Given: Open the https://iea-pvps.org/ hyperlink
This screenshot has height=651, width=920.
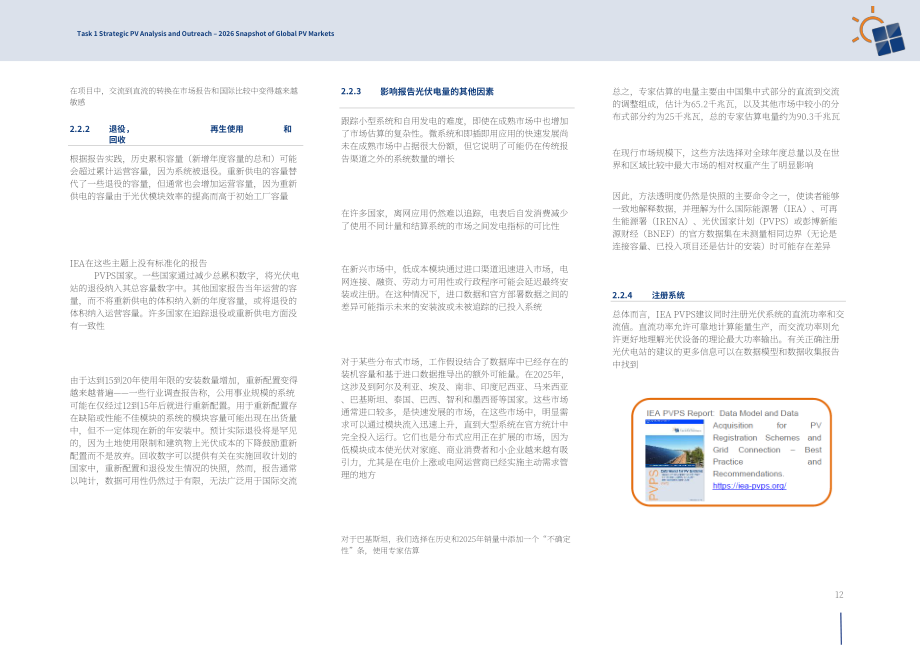Looking at the screenshot, I should click(749, 486).
